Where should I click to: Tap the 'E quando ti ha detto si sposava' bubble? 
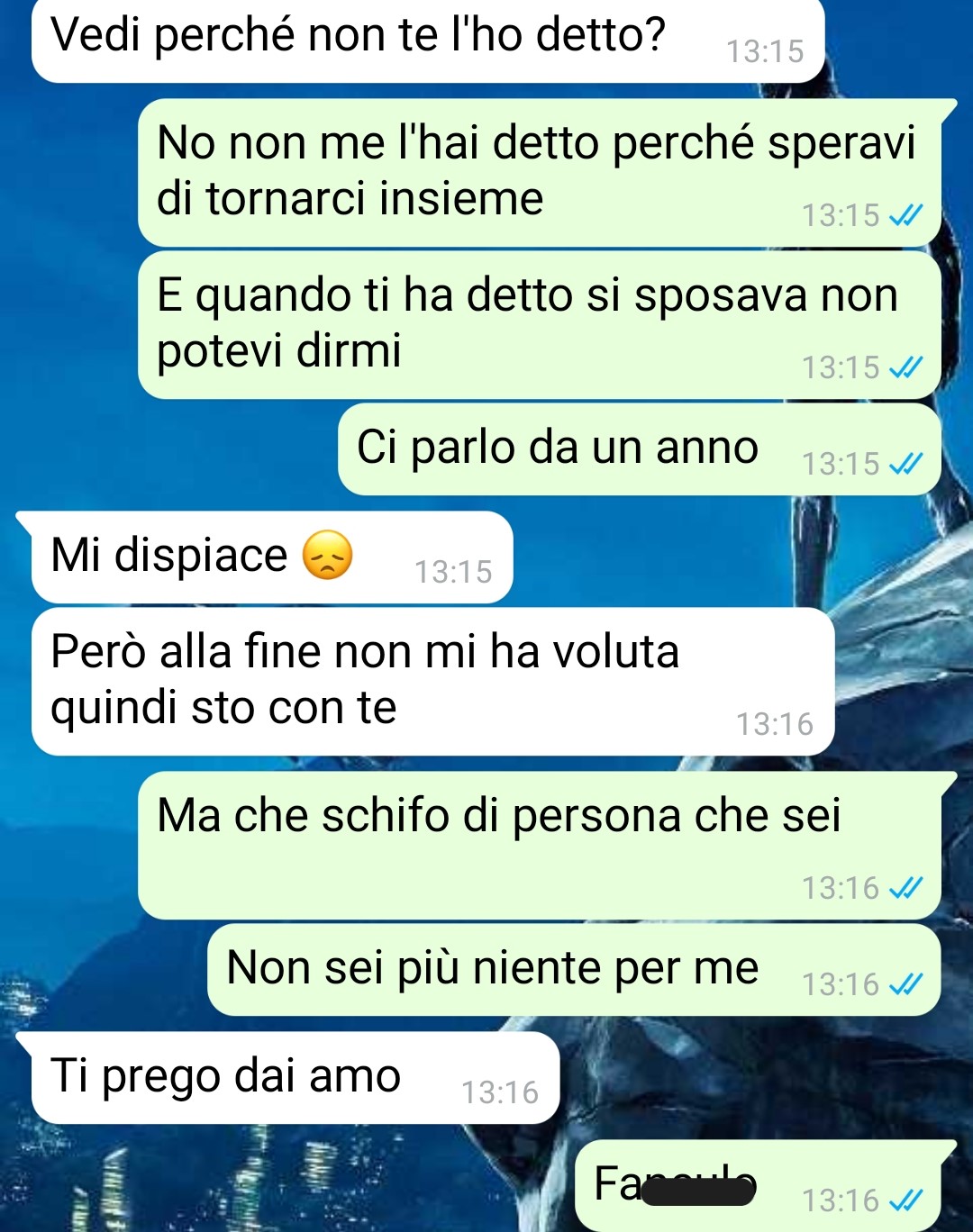pyautogui.click(x=540, y=324)
